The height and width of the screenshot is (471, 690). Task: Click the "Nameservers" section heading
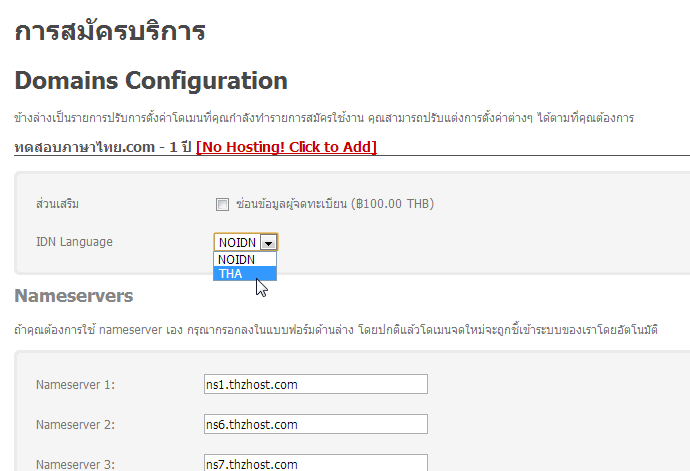(74, 296)
